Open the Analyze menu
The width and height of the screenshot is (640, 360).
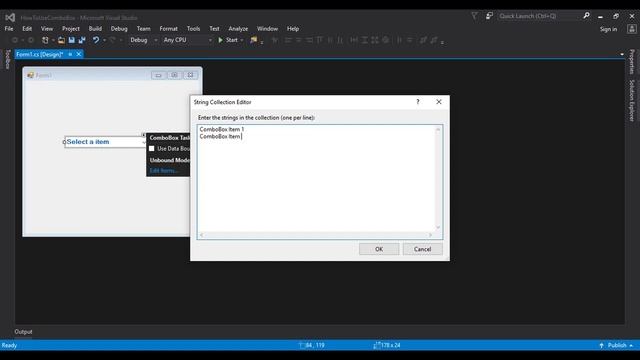pyautogui.click(x=238, y=29)
